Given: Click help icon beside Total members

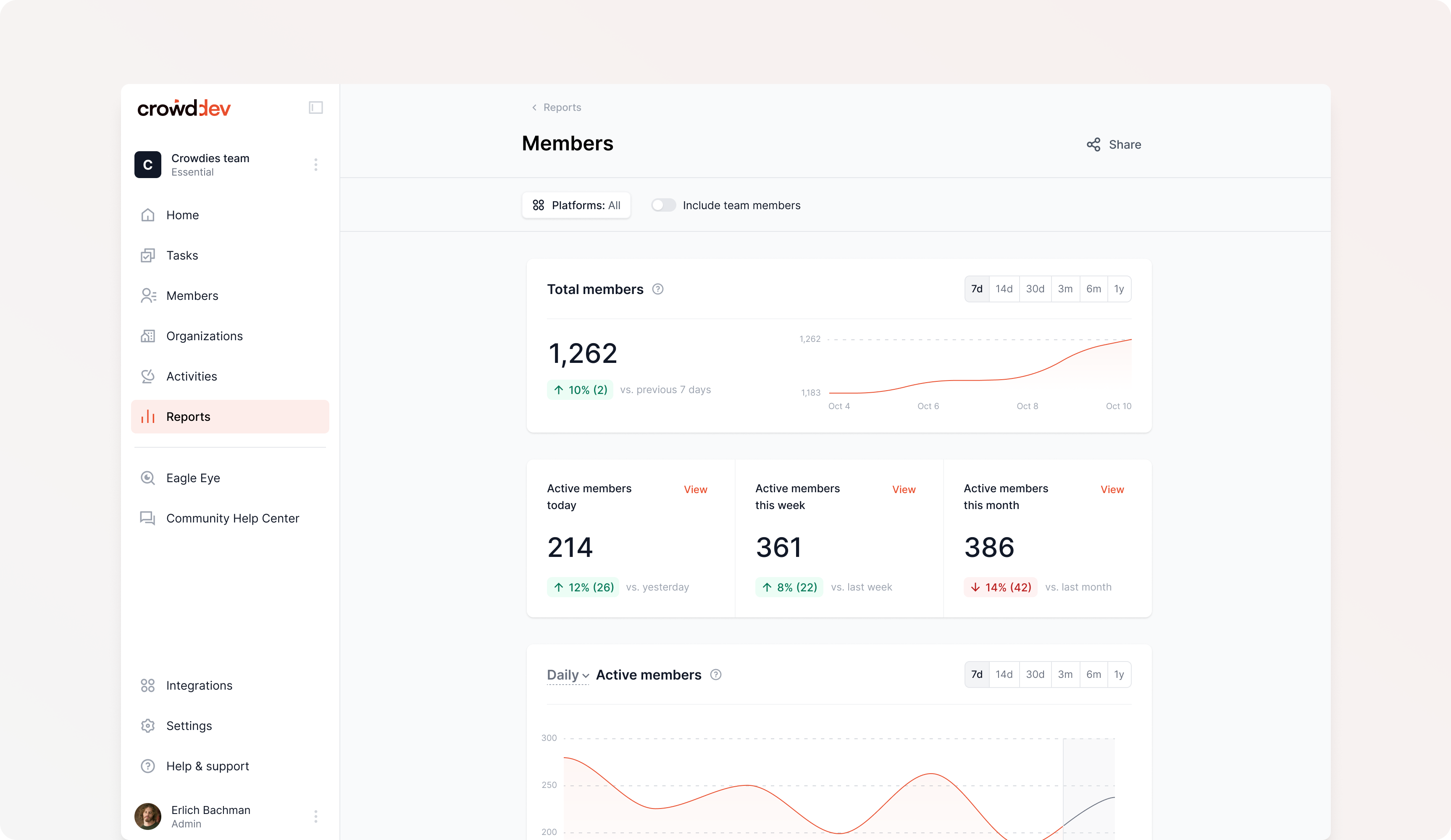Looking at the screenshot, I should coord(657,289).
